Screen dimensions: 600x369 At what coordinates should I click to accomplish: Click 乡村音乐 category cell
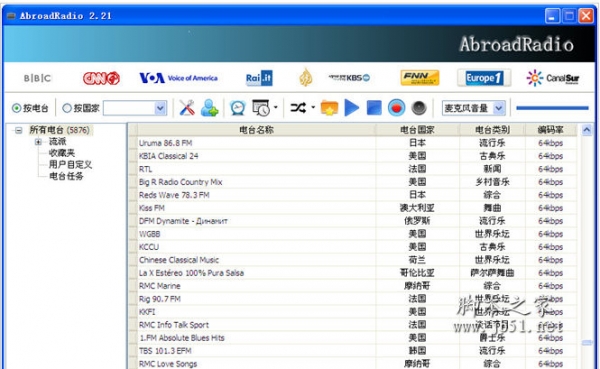[492, 182]
